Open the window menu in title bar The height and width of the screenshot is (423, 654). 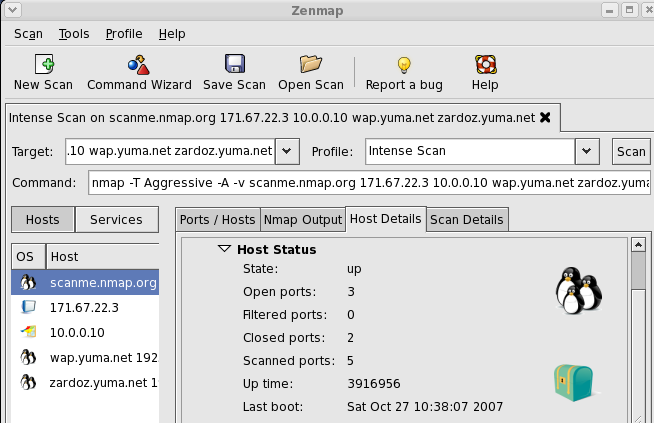click(13, 10)
